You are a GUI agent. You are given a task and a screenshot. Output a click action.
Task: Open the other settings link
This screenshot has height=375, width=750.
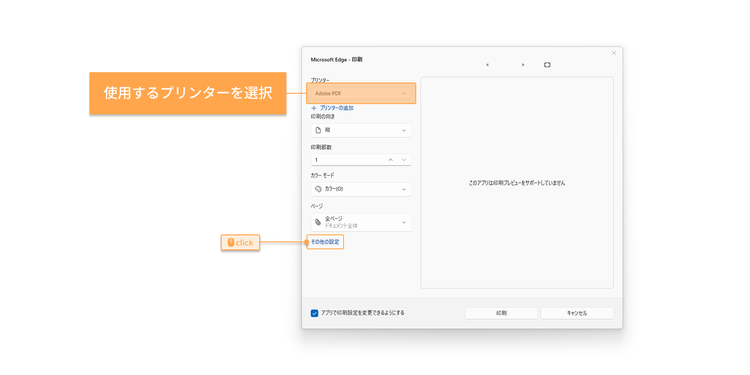click(x=325, y=243)
